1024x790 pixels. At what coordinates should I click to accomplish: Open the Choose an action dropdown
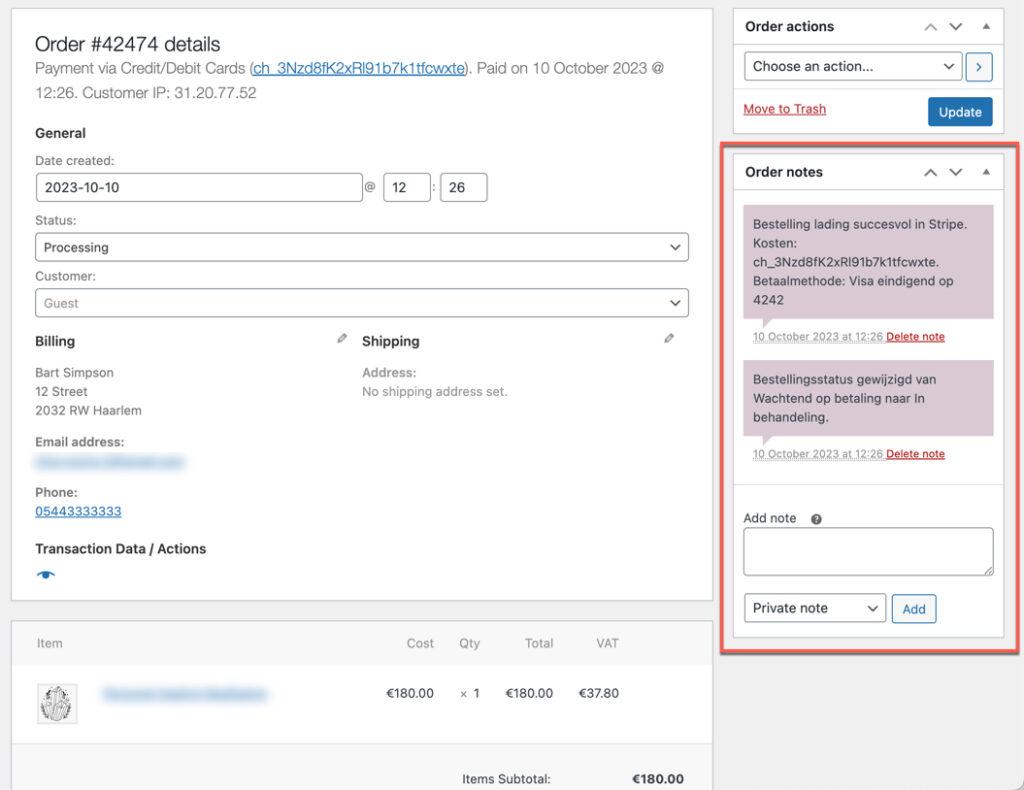(x=853, y=67)
